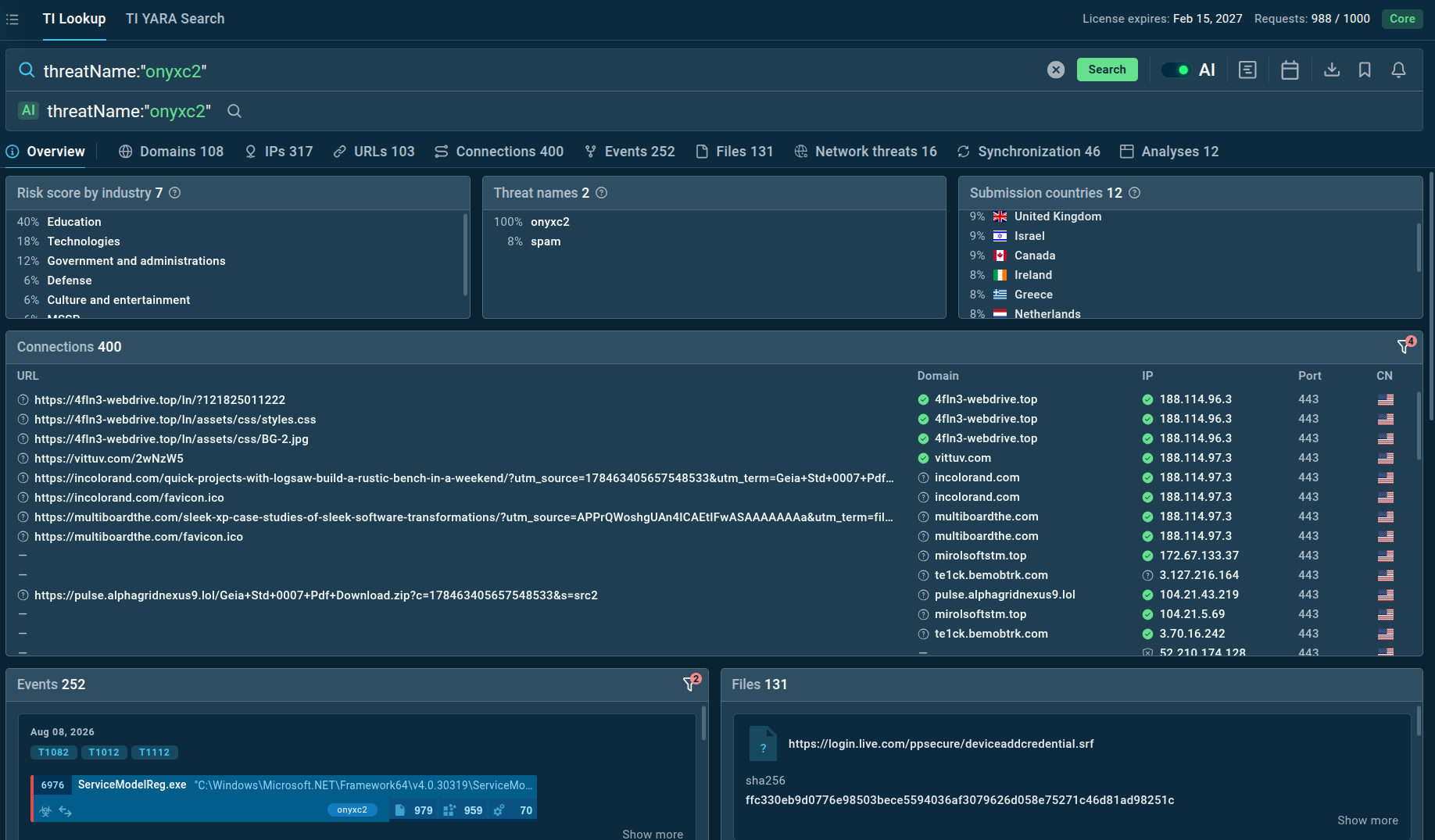The image size is (1435, 840).
Task: Click the network arrows icon on process
Action: 66,811
